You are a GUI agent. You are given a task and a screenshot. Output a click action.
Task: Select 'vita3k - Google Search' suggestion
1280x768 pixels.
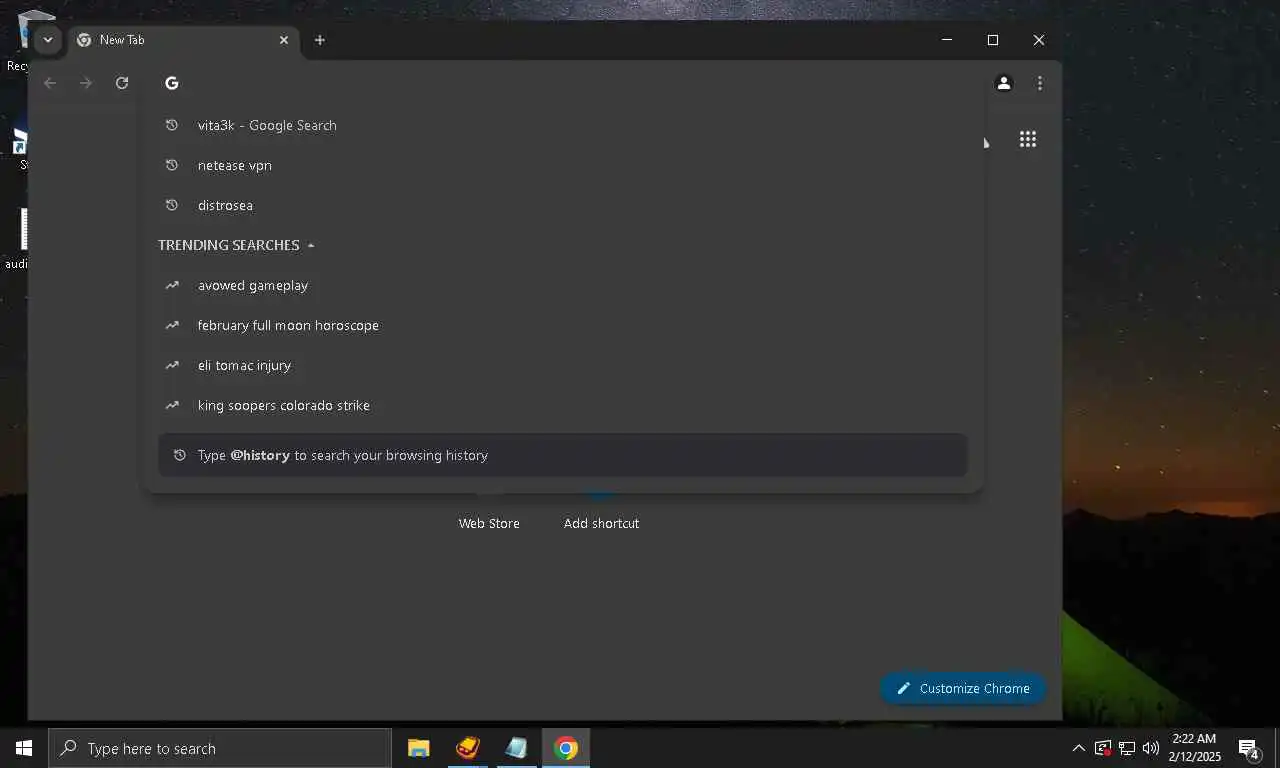coord(563,125)
